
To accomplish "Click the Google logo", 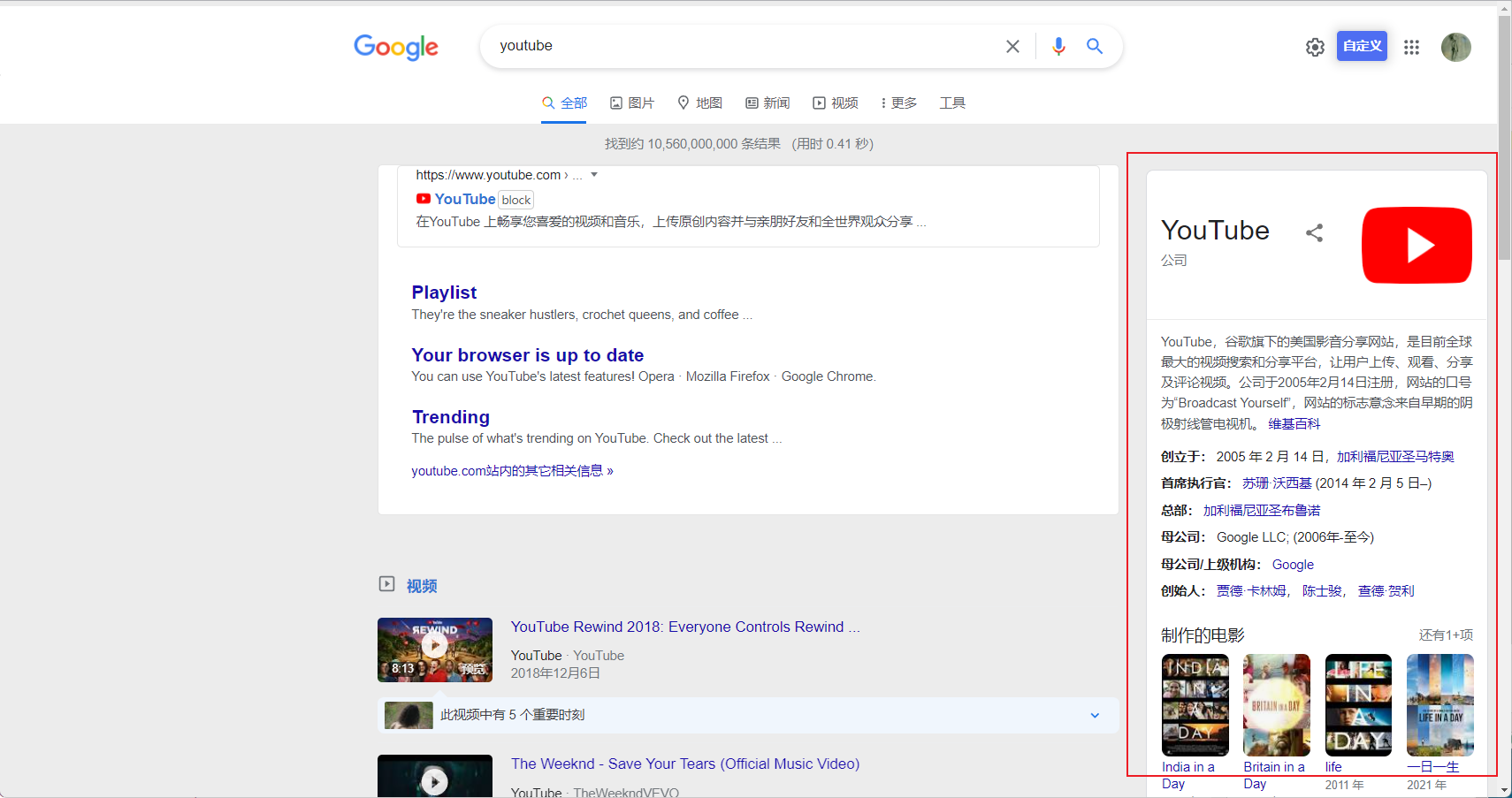I will (x=395, y=48).
